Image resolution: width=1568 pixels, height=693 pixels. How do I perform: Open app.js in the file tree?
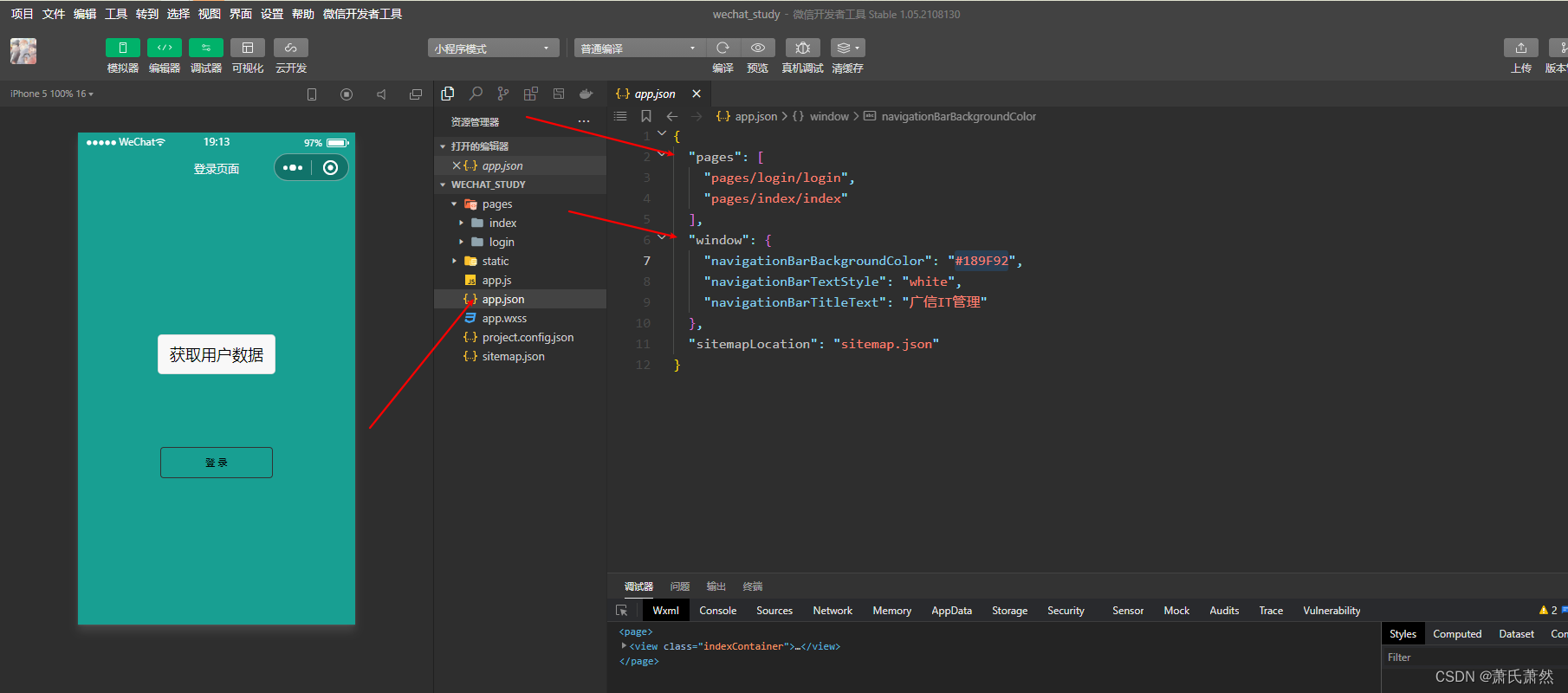496,281
